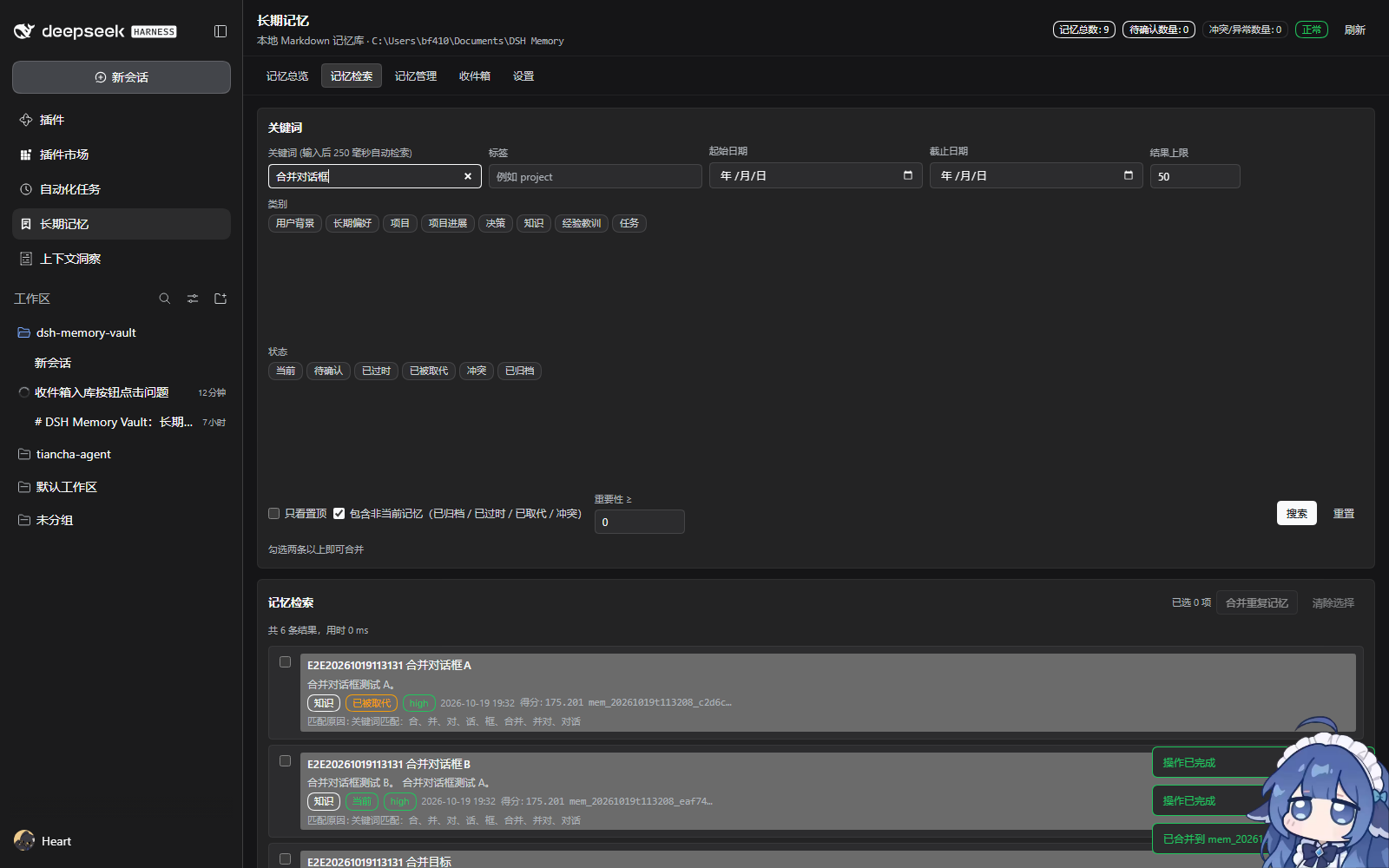Image resolution: width=1389 pixels, height=868 pixels.
Task: Expand the 未分组 folder
Action: tap(122, 520)
